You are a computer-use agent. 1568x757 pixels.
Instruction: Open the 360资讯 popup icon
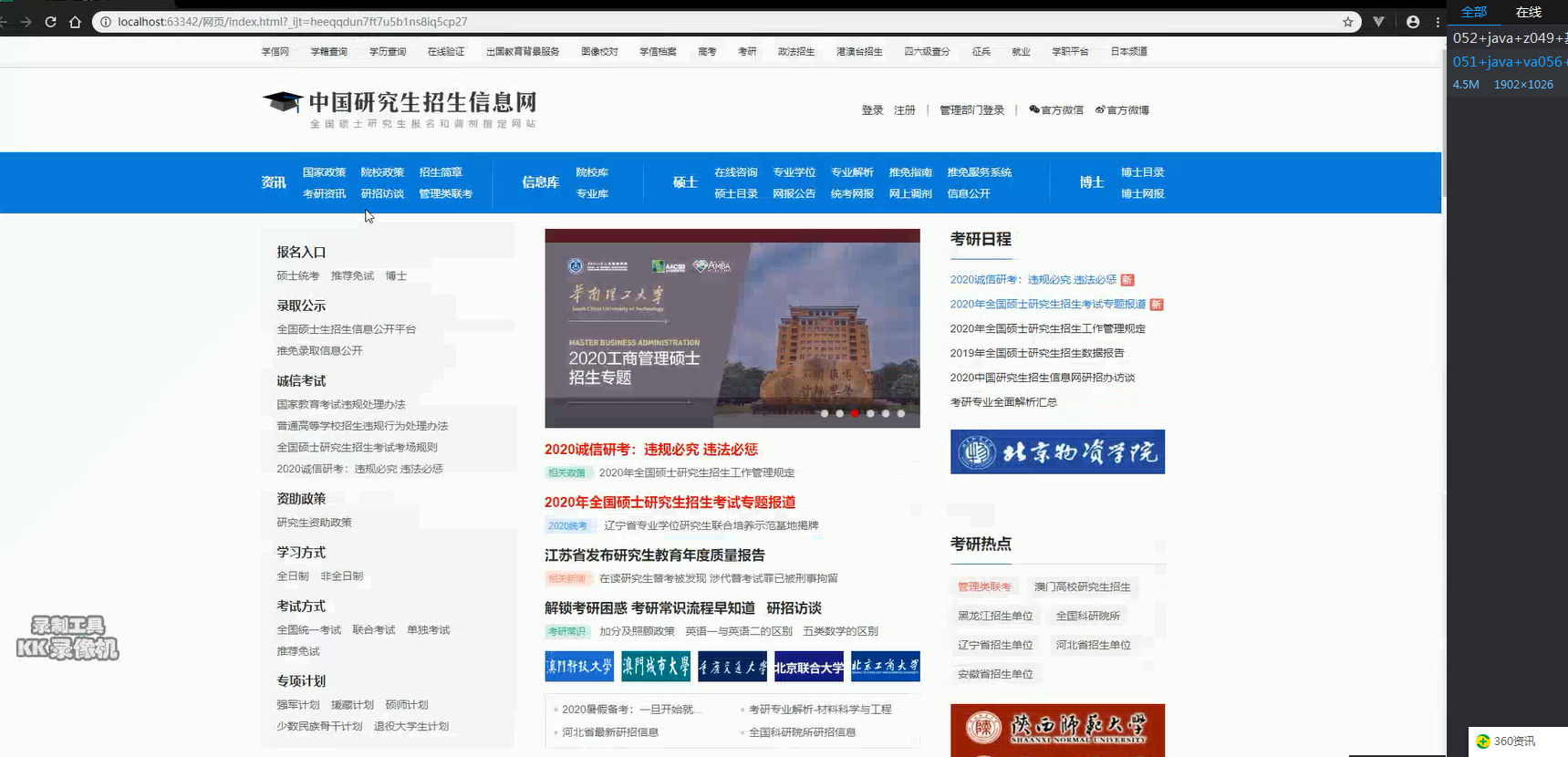click(1482, 741)
